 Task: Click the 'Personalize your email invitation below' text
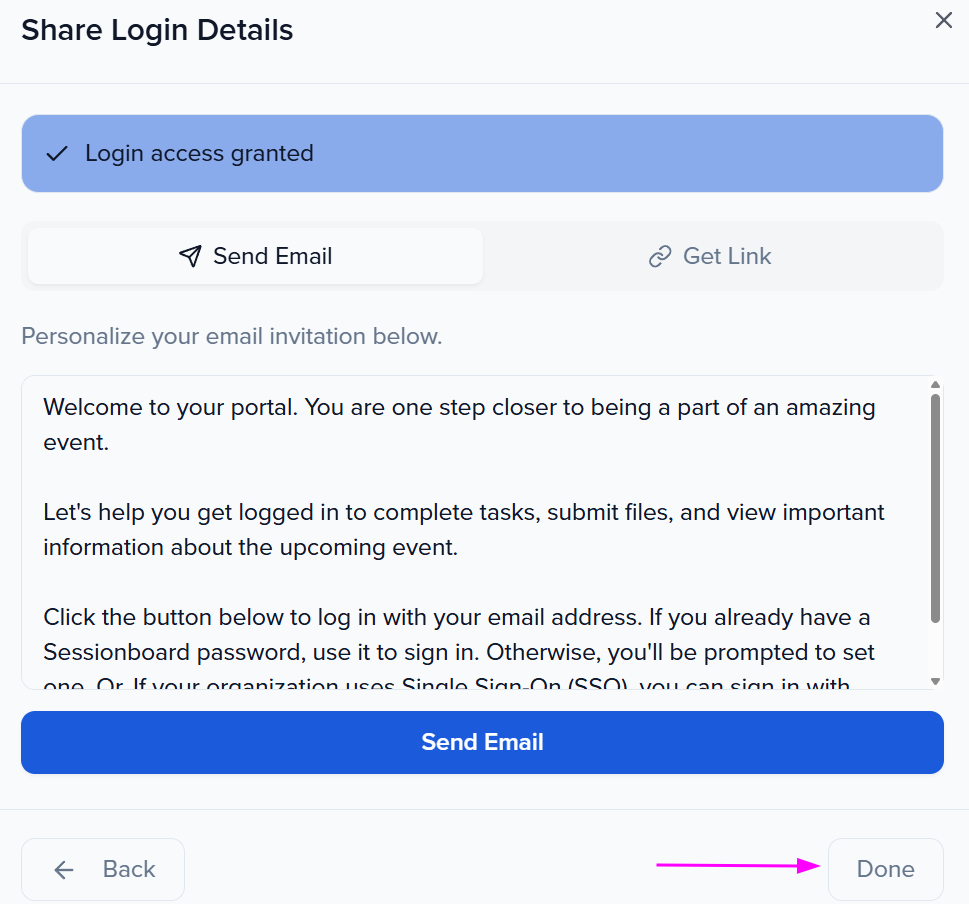231,336
